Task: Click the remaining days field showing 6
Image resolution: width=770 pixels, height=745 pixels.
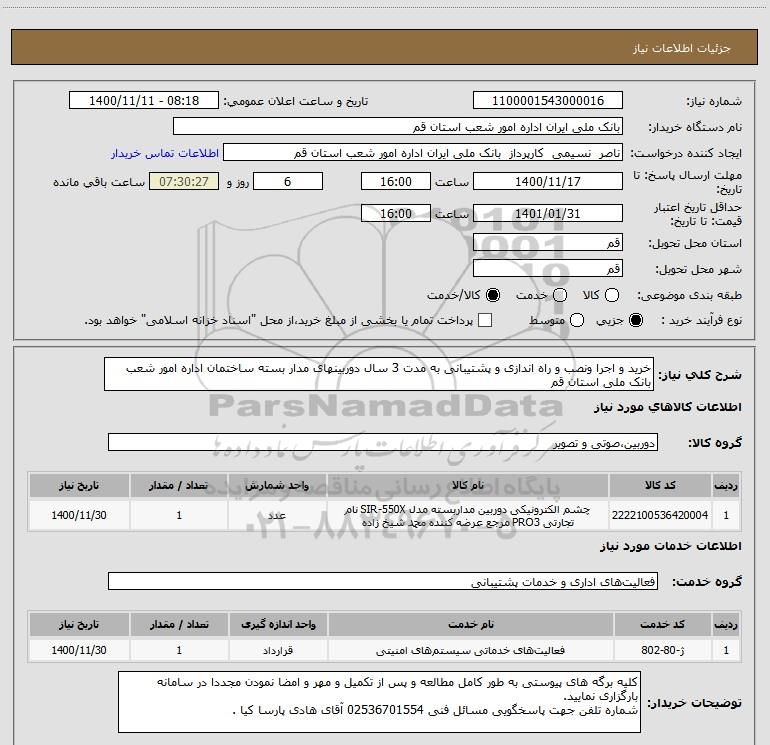Action: pos(288,181)
